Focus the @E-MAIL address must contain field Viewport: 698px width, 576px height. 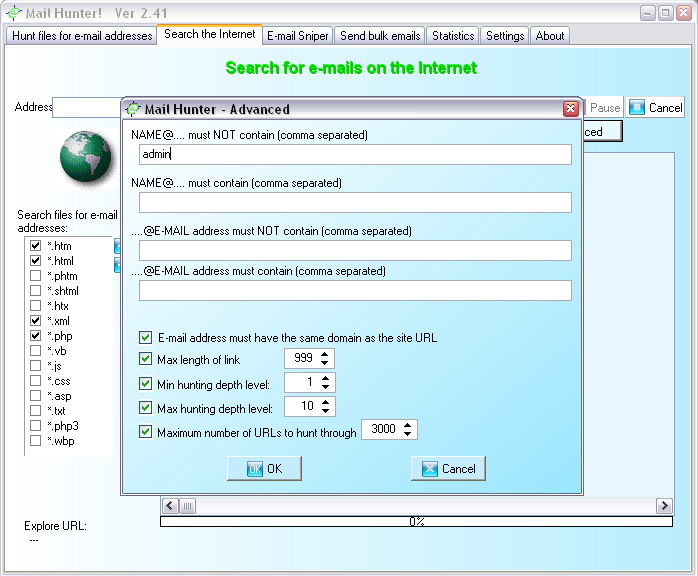point(355,291)
